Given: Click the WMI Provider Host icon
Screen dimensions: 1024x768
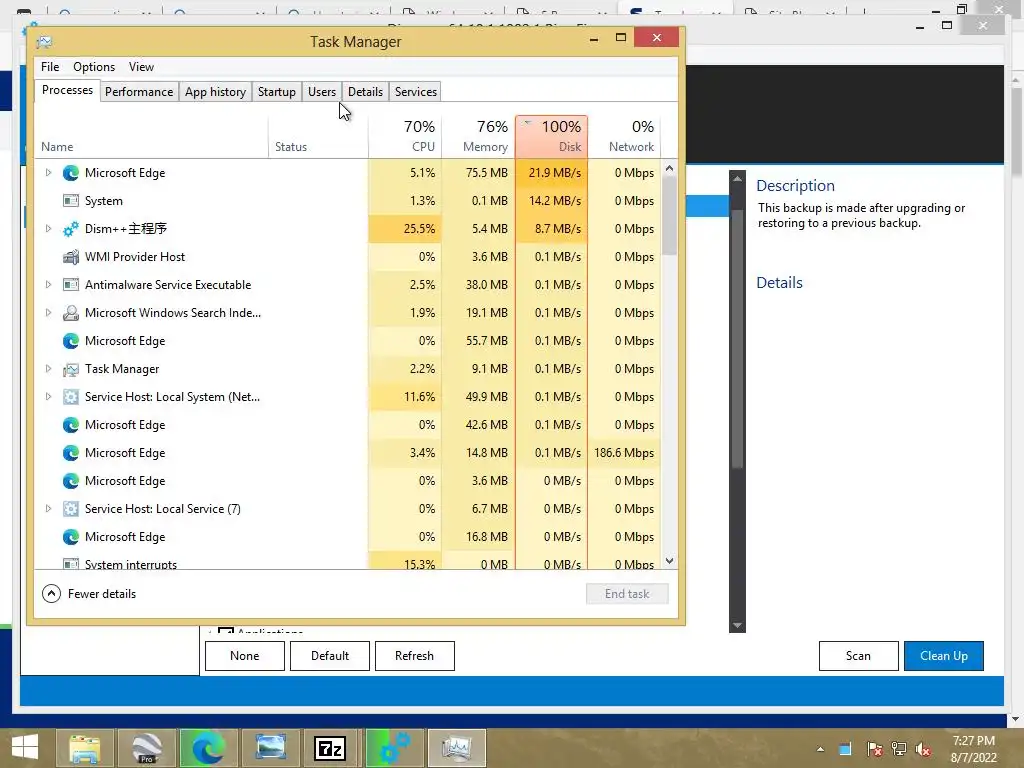Looking at the screenshot, I should [x=71, y=257].
